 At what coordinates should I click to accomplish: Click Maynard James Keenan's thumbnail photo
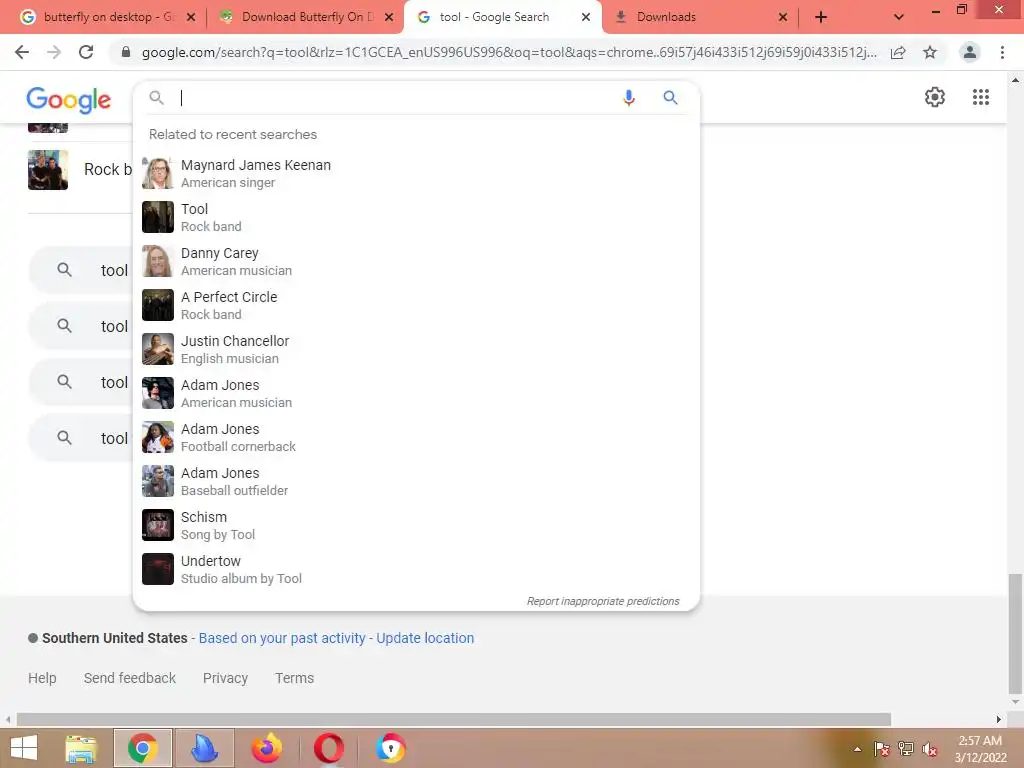(x=158, y=173)
